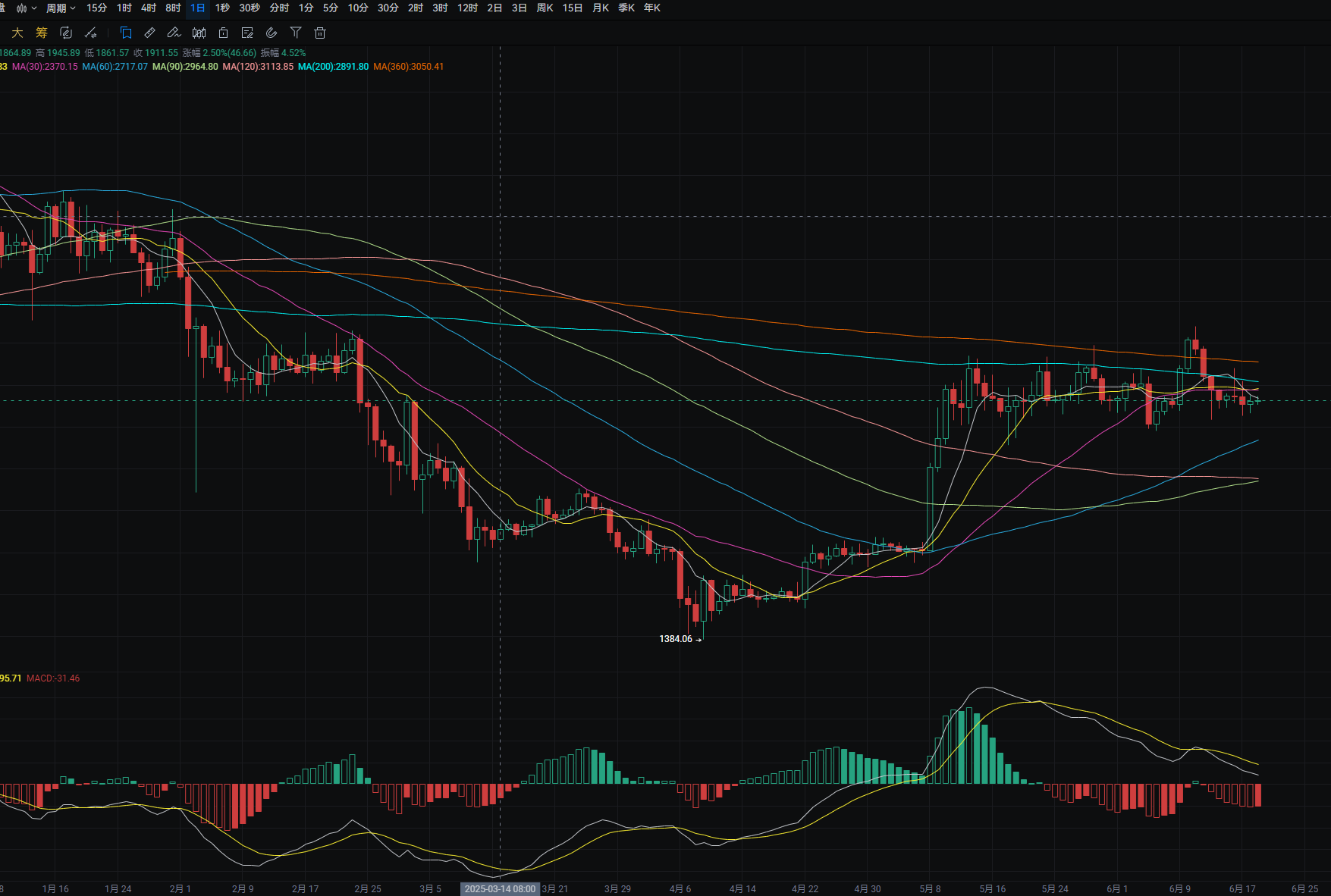
Task: Choose the 10分 timeframe
Action: click(358, 8)
